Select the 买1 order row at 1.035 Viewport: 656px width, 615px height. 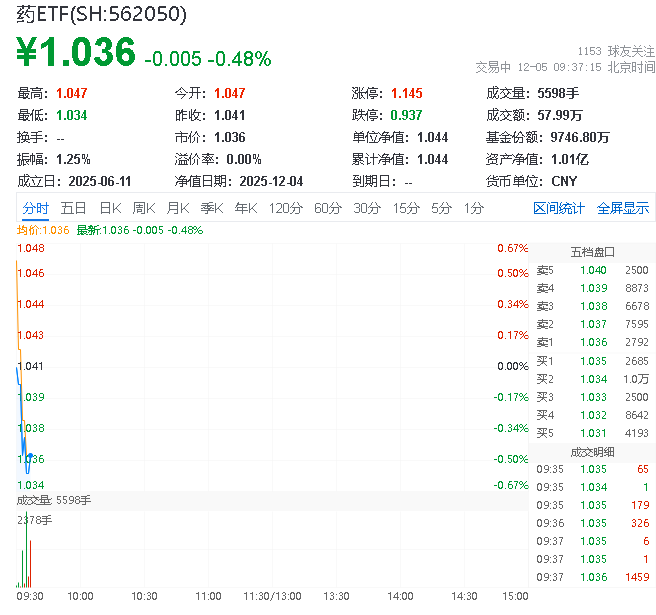coord(592,360)
